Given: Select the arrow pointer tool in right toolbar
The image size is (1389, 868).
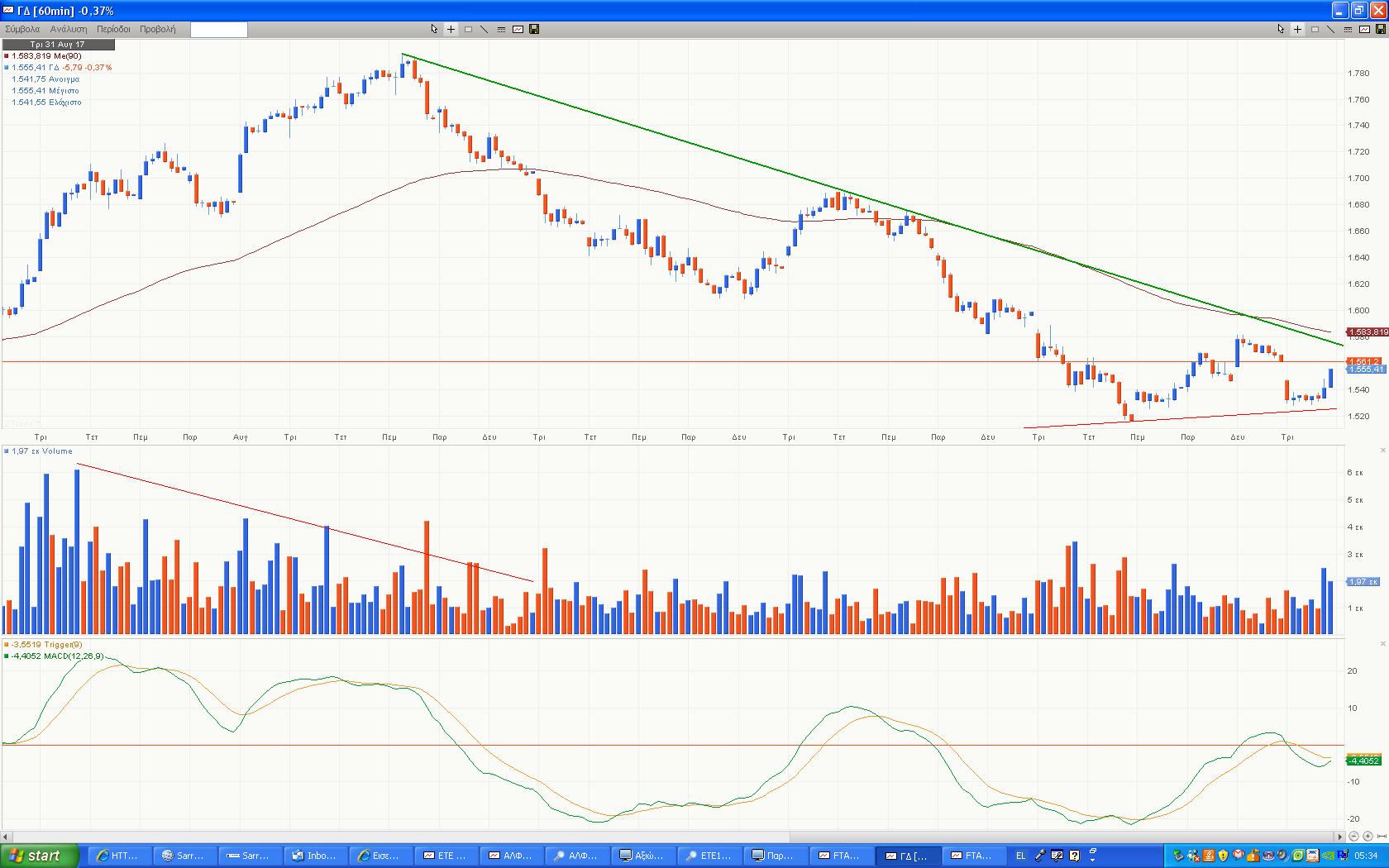Looking at the screenshot, I should (x=1281, y=29).
